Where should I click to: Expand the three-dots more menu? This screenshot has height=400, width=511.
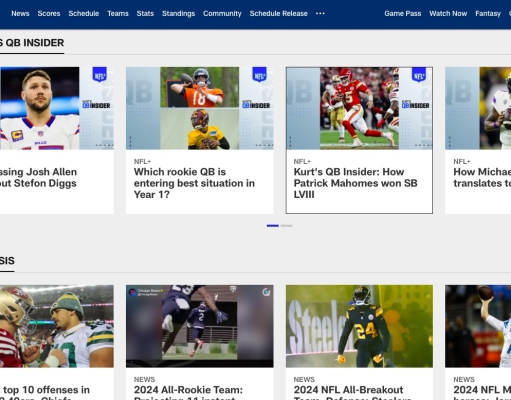[320, 14]
